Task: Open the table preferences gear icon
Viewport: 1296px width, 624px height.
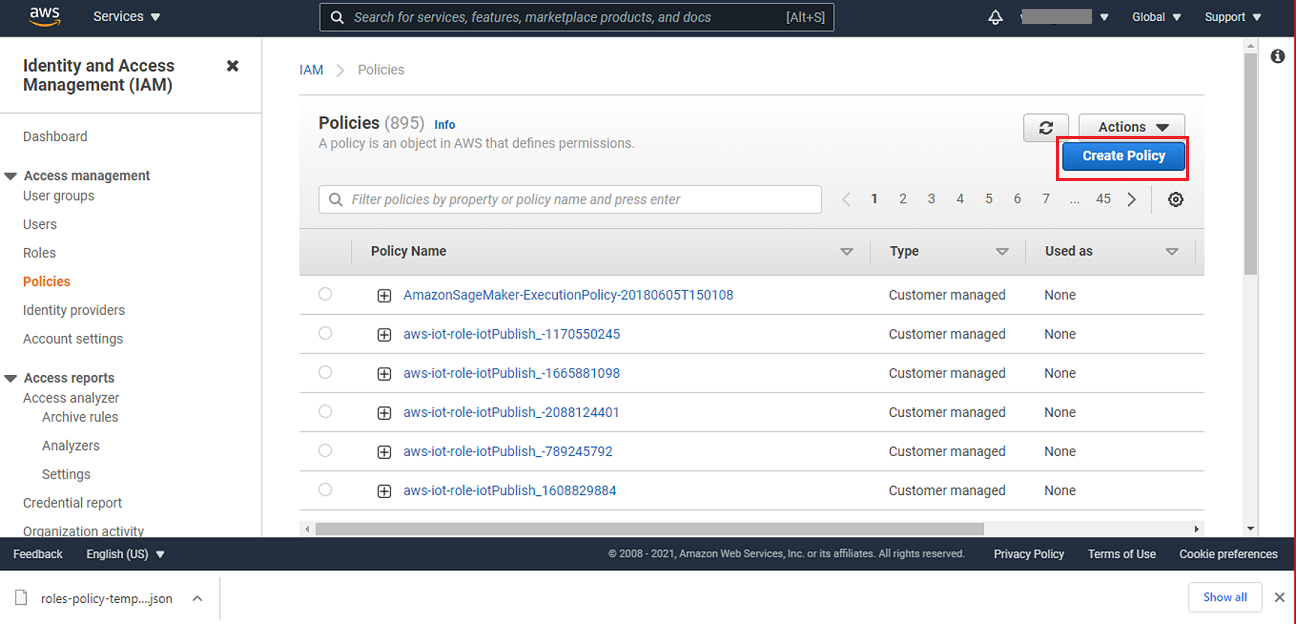Action: [x=1175, y=199]
